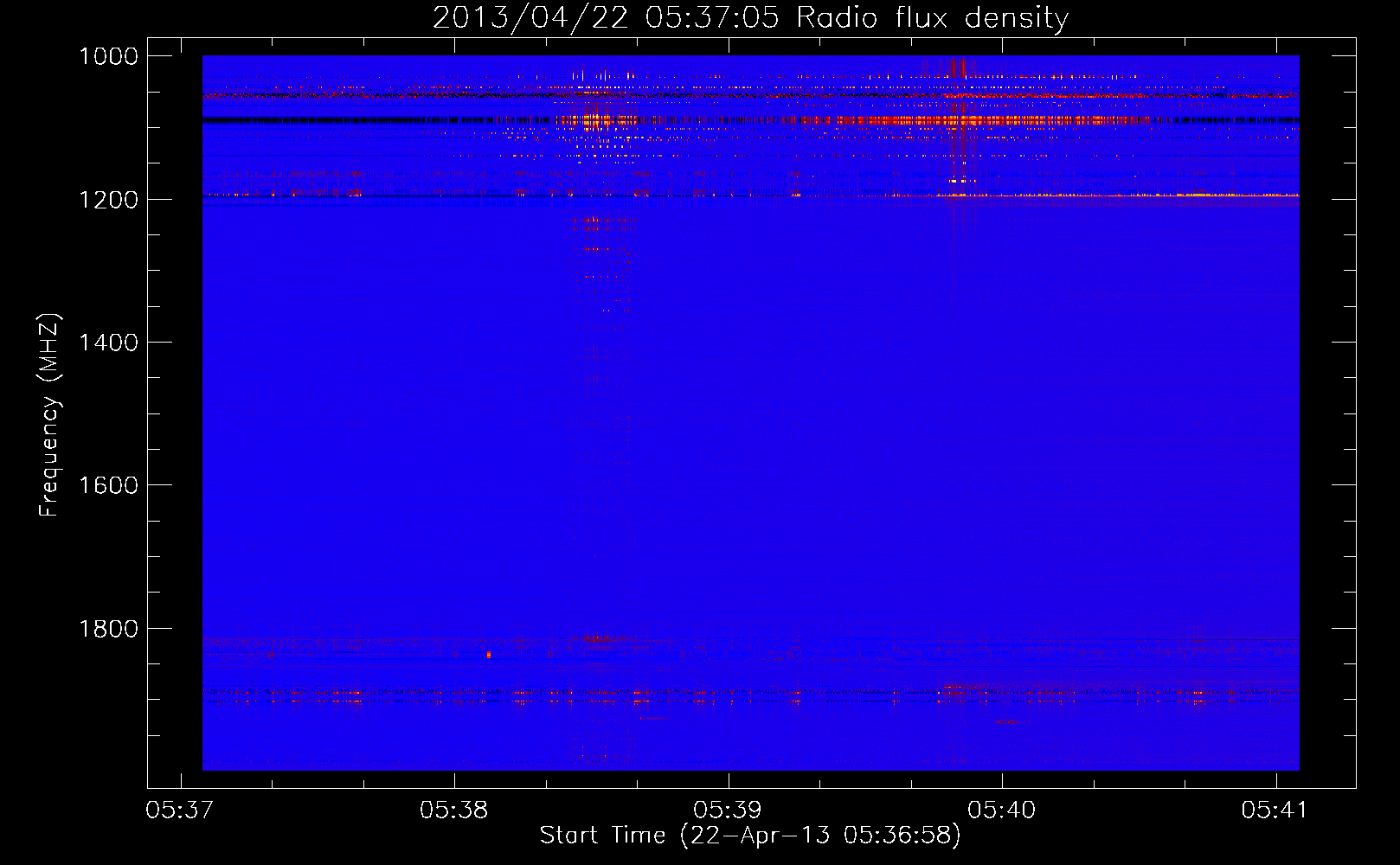Click the 1400 frequency tick label
The width and height of the screenshot is (1400, 865).
click(x=108, y=343)
